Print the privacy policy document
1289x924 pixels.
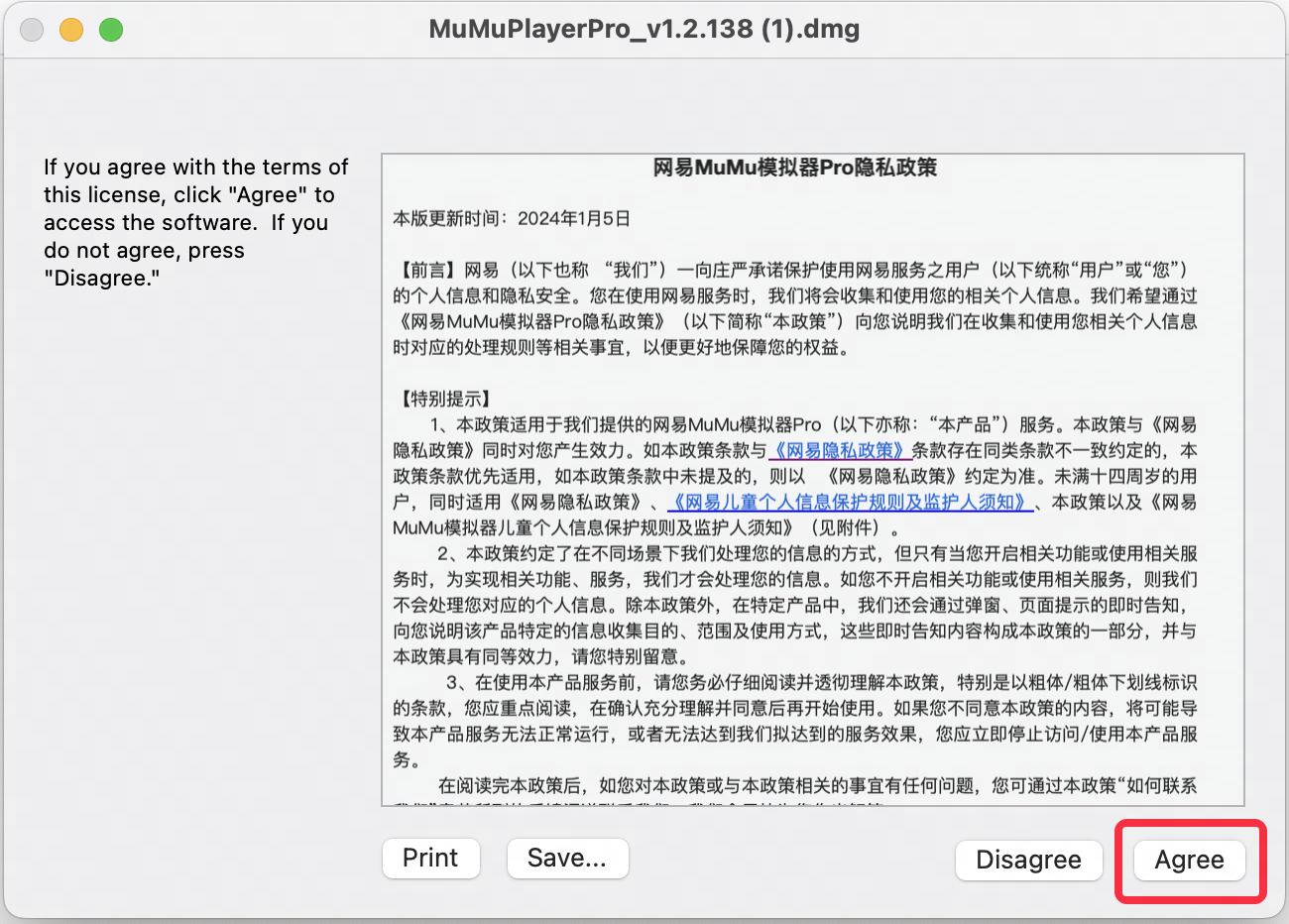[x=430, y=858]
